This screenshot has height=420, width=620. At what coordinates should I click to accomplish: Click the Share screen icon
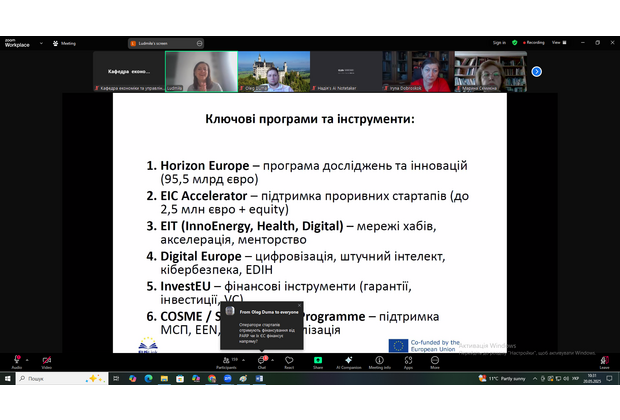click(x=317, y=361)
